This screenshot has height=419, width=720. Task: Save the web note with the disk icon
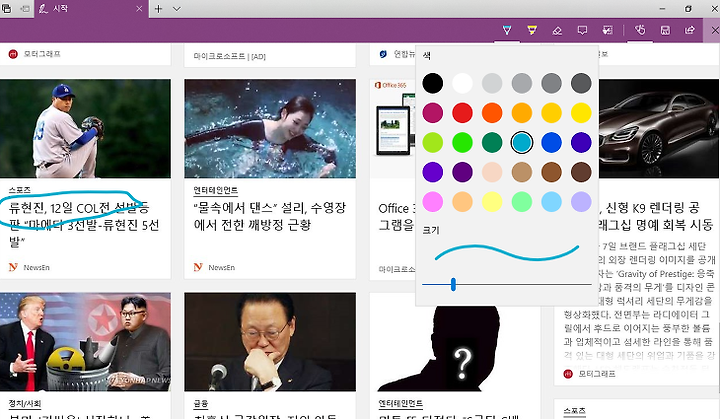coord(665,30)
